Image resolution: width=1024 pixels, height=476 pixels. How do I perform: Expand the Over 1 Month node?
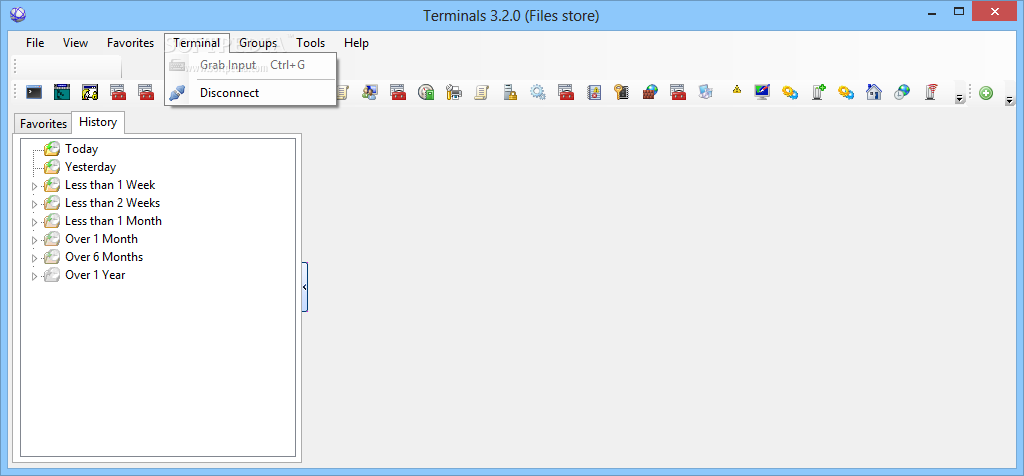pyautogui.click(x=35, y=241)
